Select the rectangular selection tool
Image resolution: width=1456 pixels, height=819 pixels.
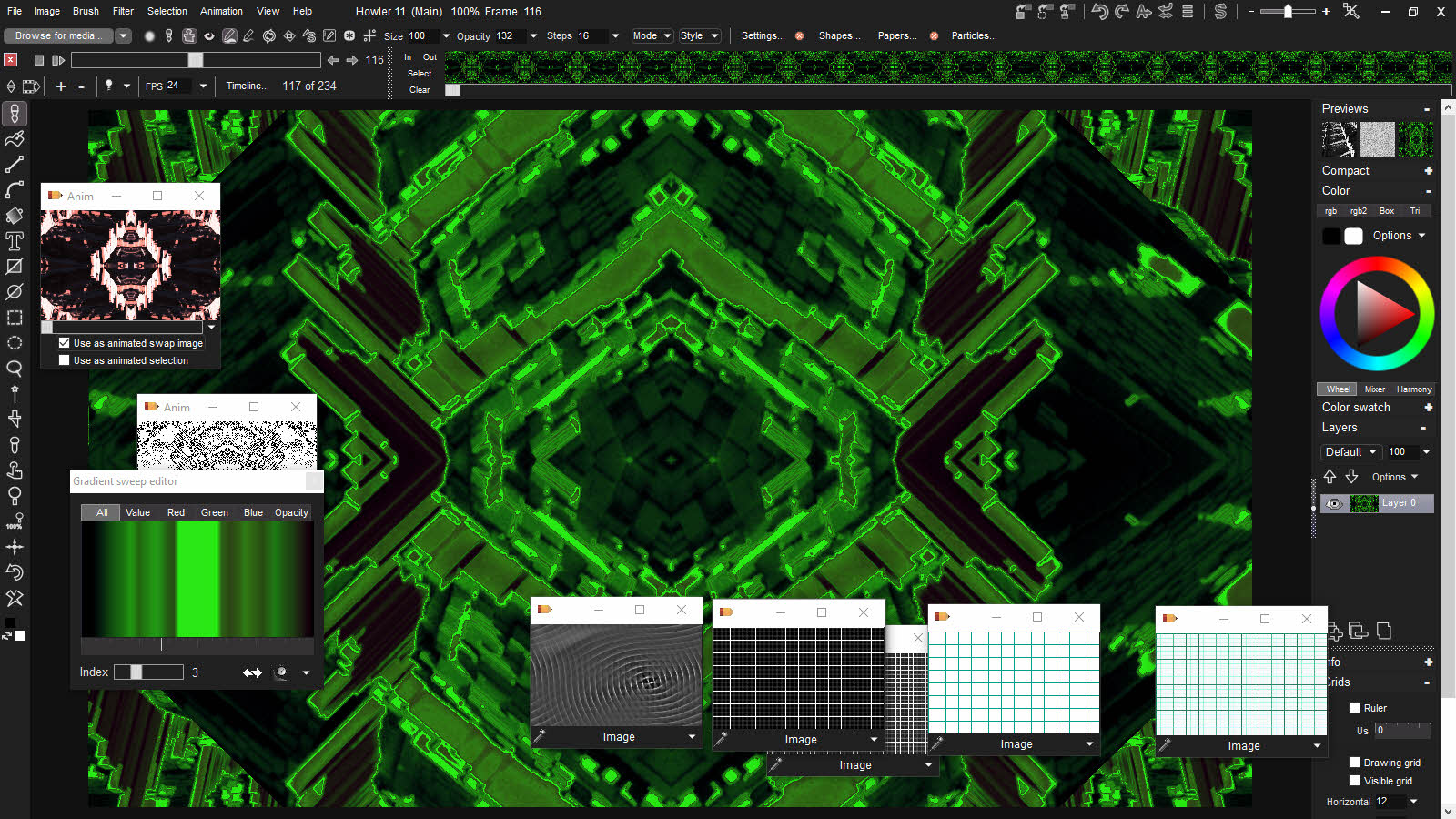coord(15,318)
